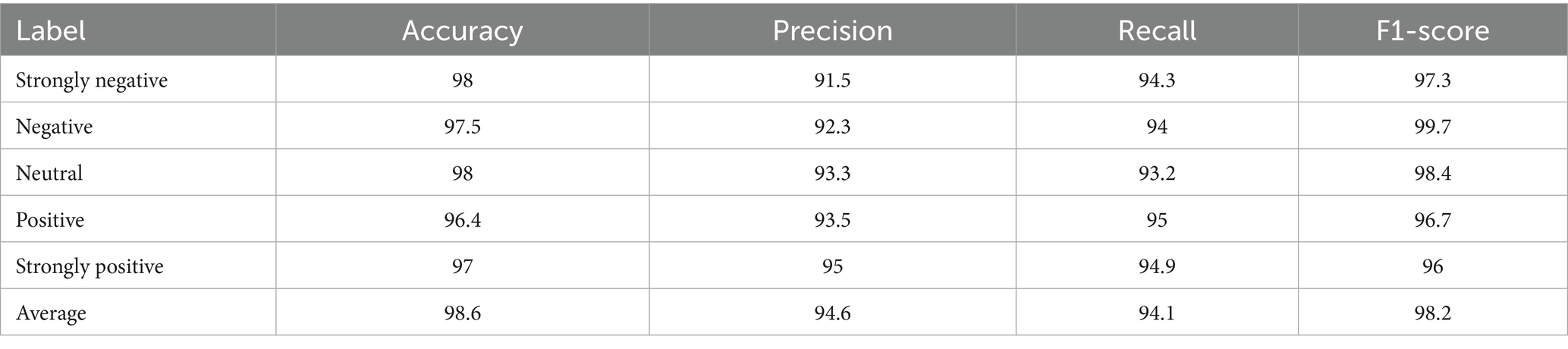Click the 93.3 precision value for Neutral
This screenshot has width=1568, height=349.
(x=832, y=173)
